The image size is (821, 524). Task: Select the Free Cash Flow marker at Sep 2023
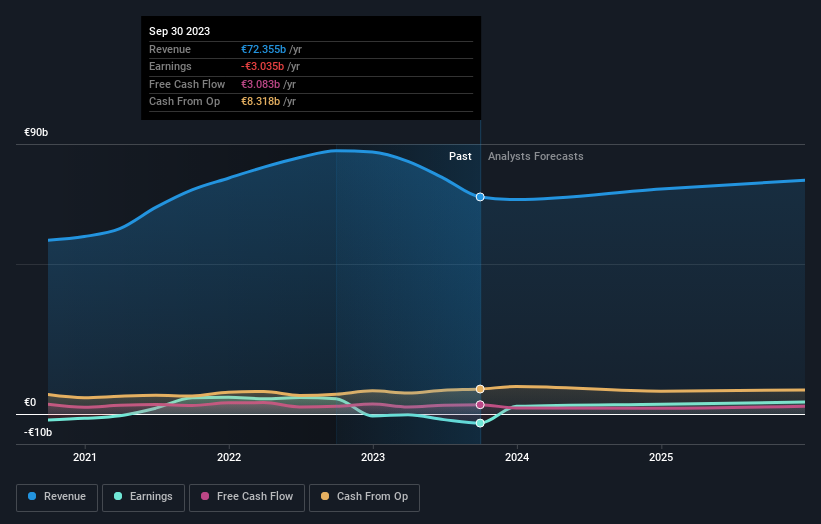pos(480,405)
